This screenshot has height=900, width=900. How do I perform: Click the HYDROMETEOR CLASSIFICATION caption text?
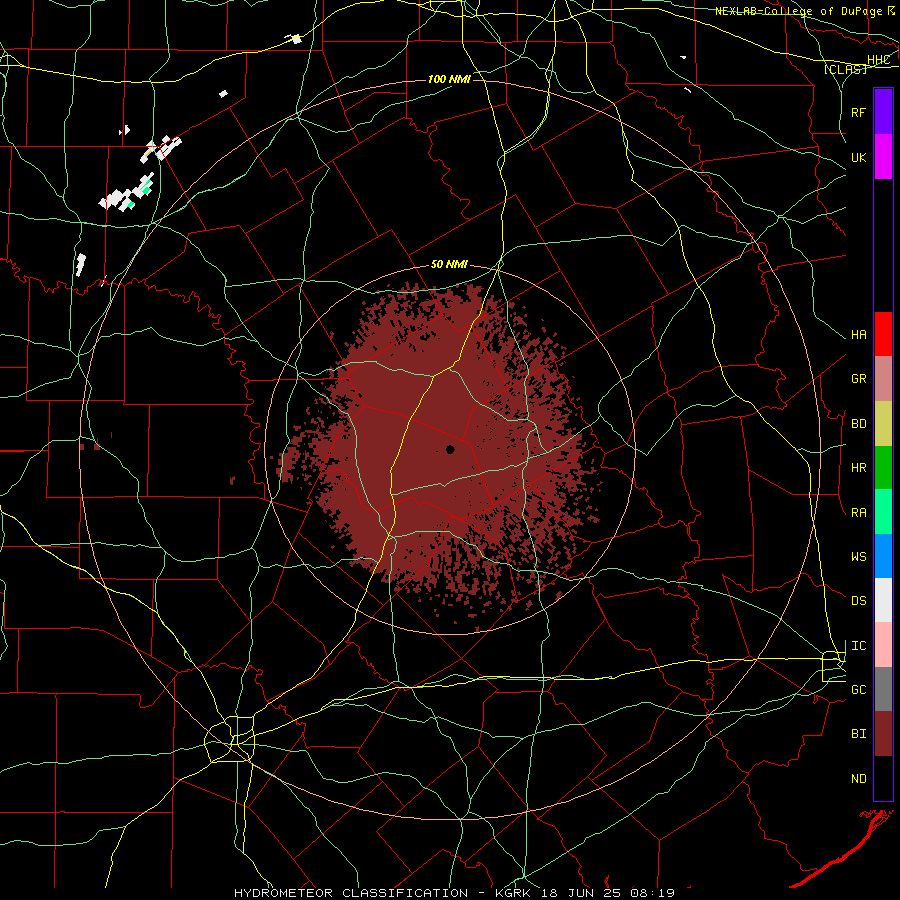click(x=351, y=893)
